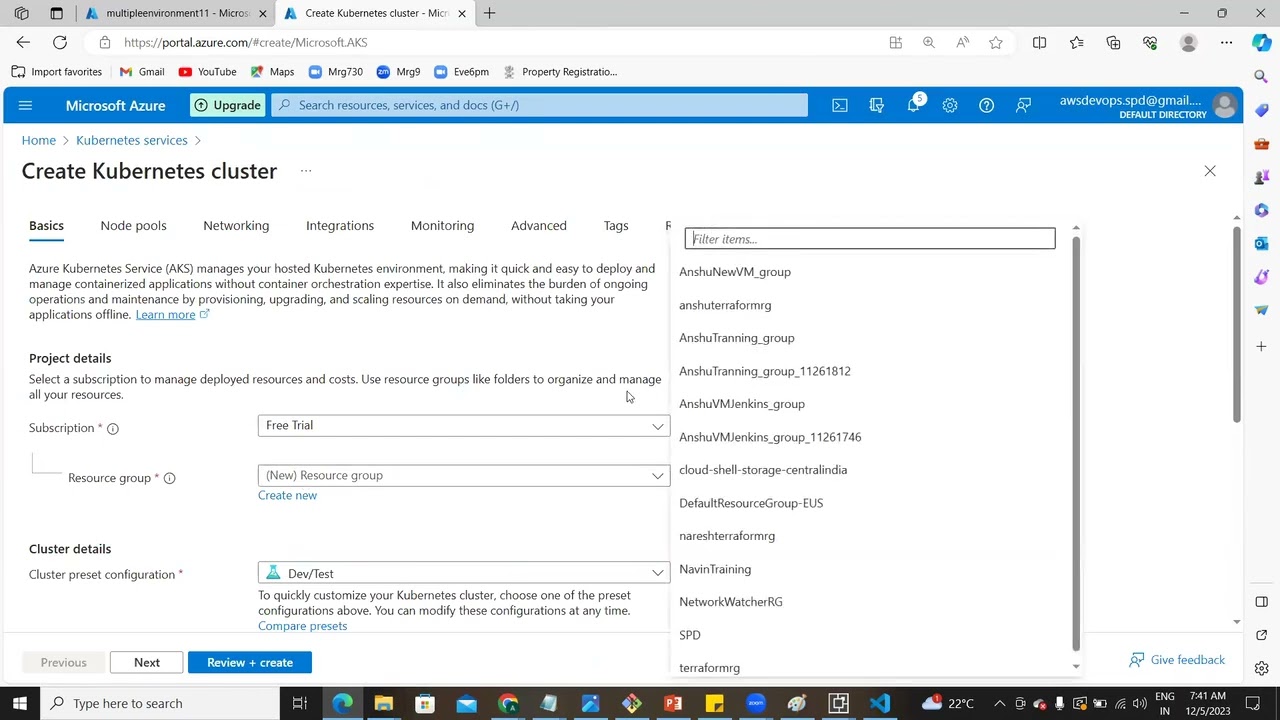
Task: Click the Upgrade button in header
Action: point(227,105)
